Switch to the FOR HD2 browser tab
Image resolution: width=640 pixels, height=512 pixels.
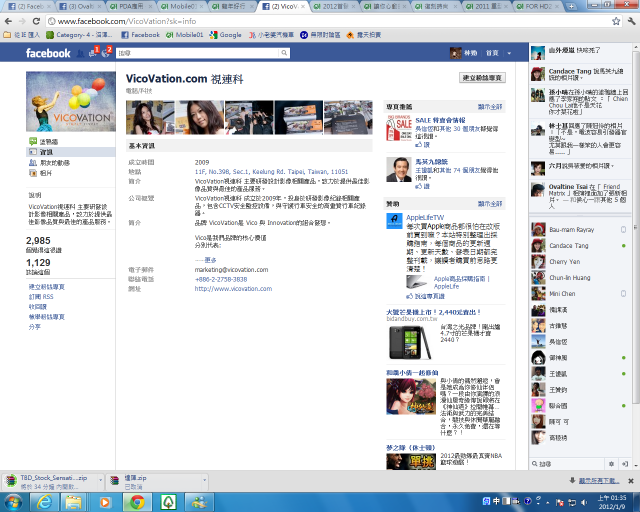pos(537,7)
